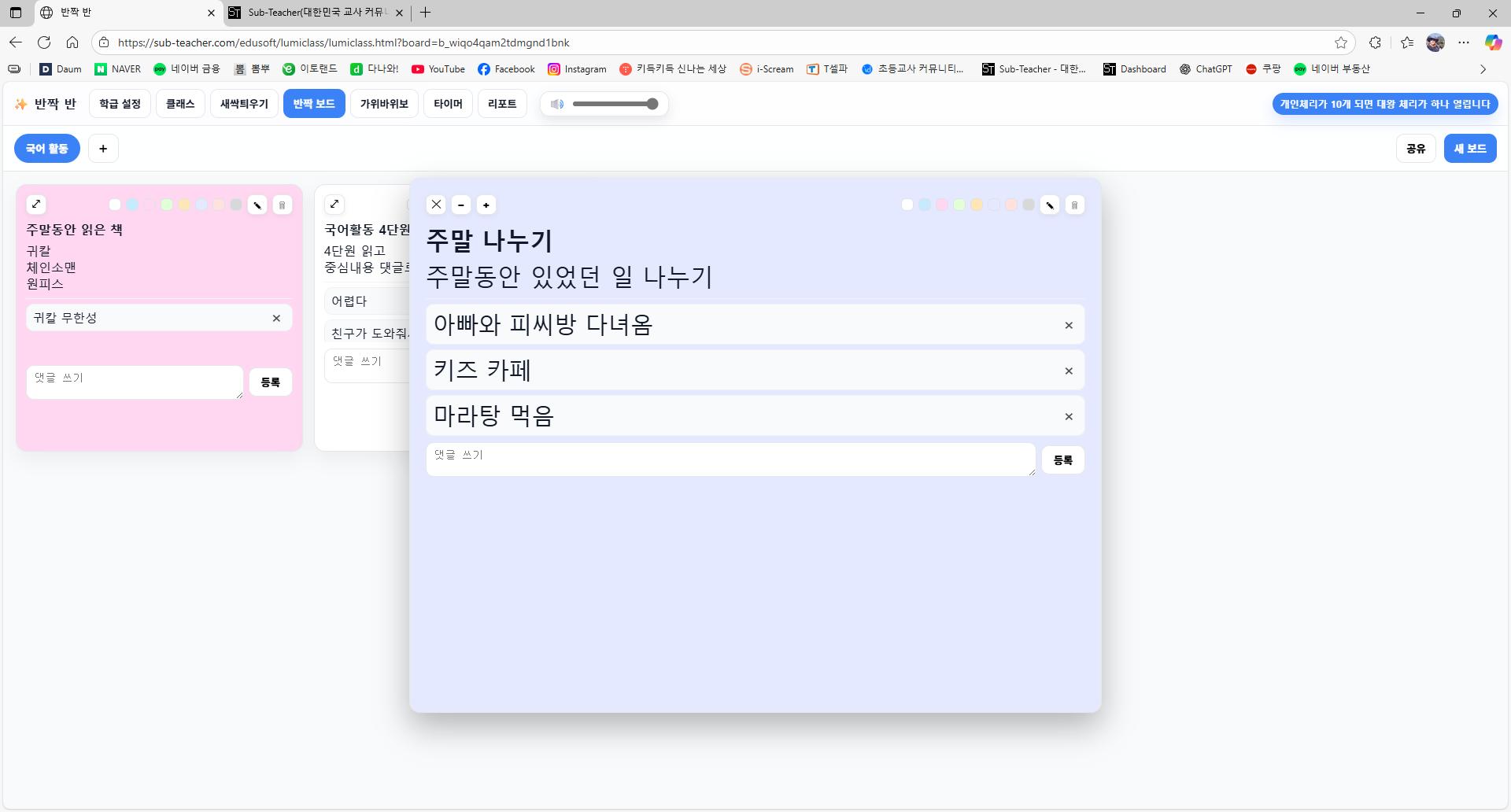The image size is (1511, 812).
Task: Delete the 주말동안 읽은 책 card
Action: 282,205
